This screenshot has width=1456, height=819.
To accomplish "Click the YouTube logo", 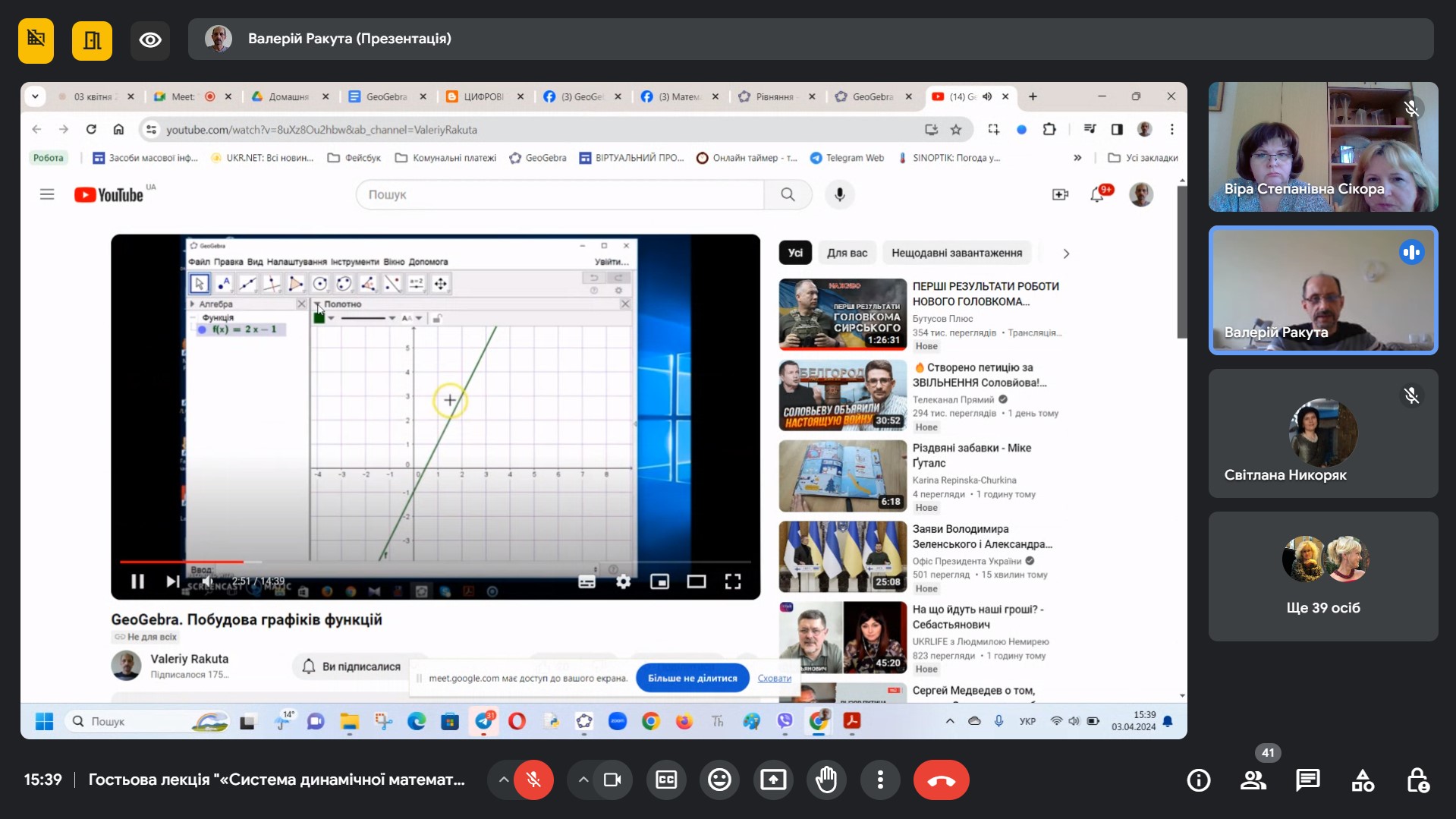I will click(109, 195).
